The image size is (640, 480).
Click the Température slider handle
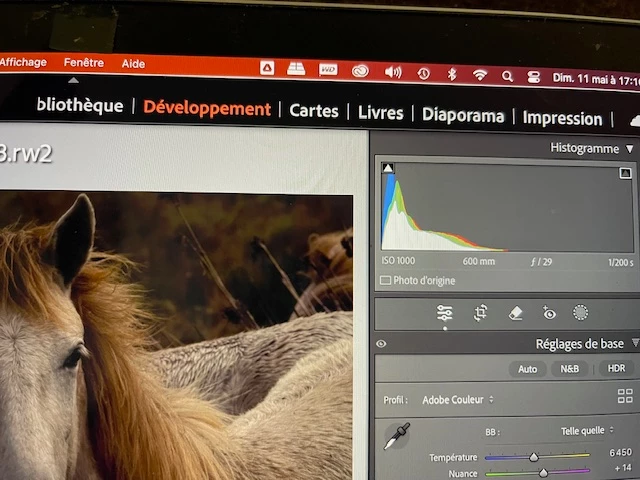point(533,457)
